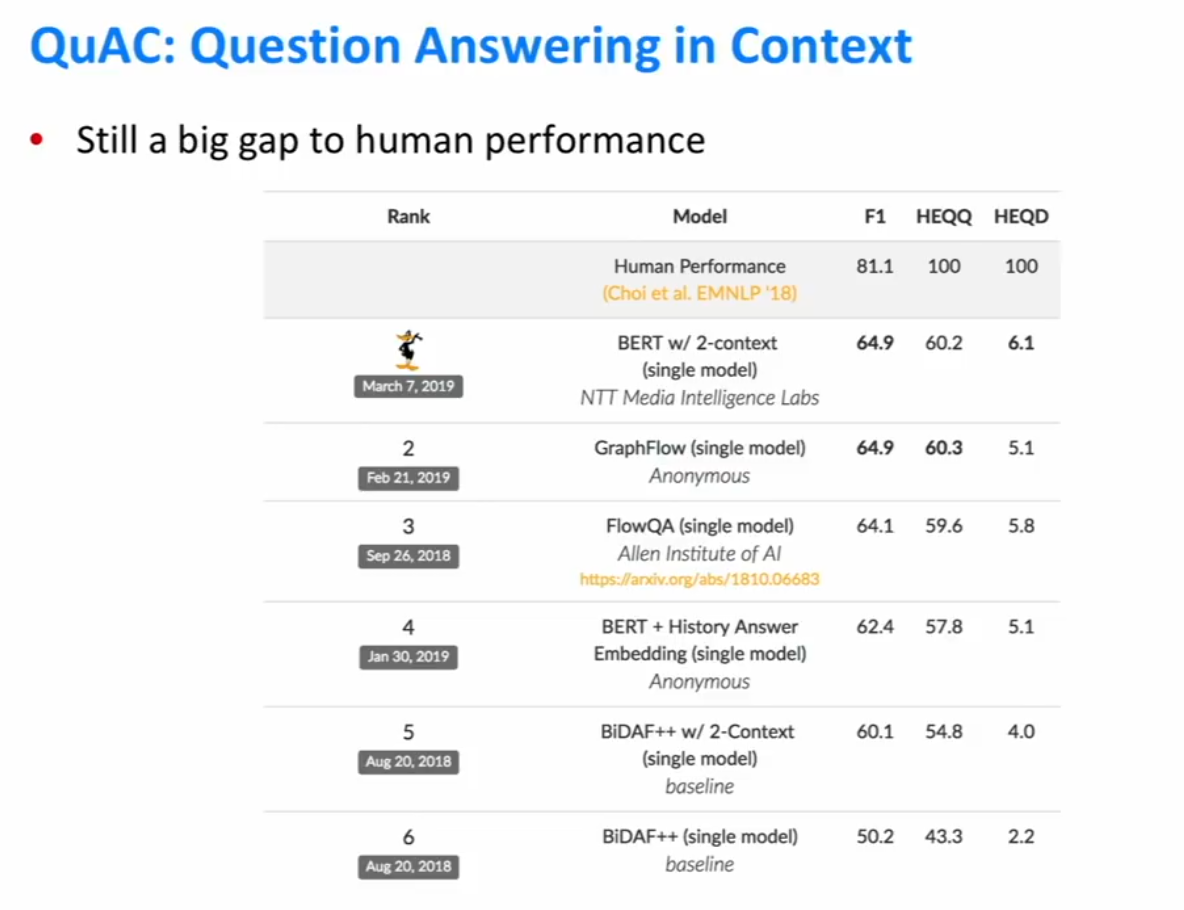Click the Daffy Duck rank-one icon
The height and width of the screenshot is (910, 1184).
click(x=409, y=350)
